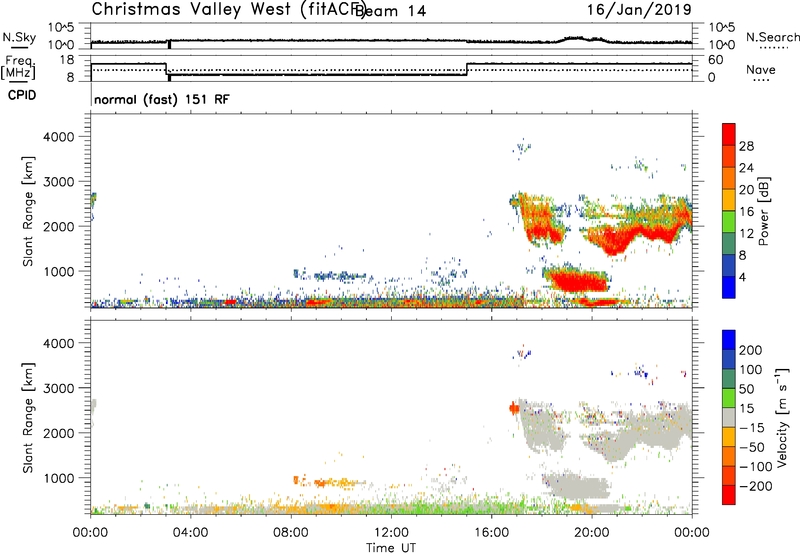Click the '12:00' time tick label
Image resolution: width=800 pixels, height=554 pixels.
click(x=391, y=533)
